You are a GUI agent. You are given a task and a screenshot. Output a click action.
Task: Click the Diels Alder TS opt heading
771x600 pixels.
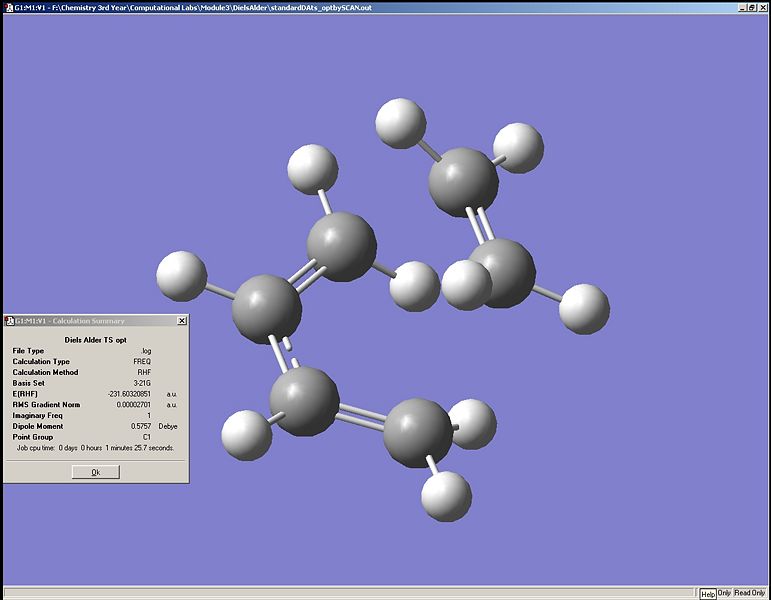(x=96, y=340)
